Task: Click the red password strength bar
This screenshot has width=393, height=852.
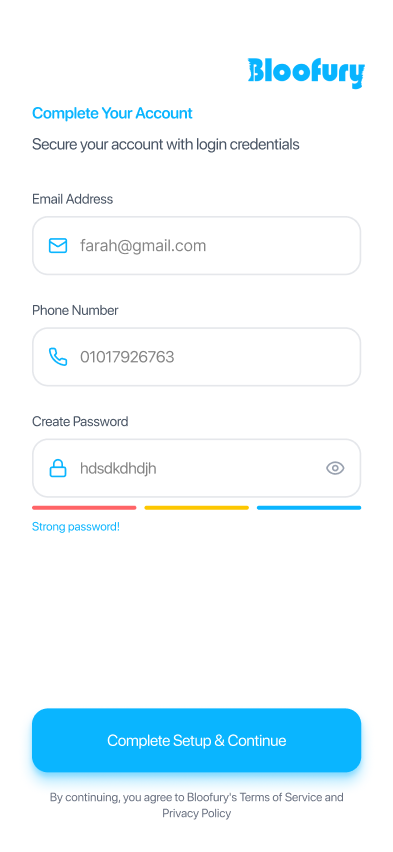Action: pos(84,508)
